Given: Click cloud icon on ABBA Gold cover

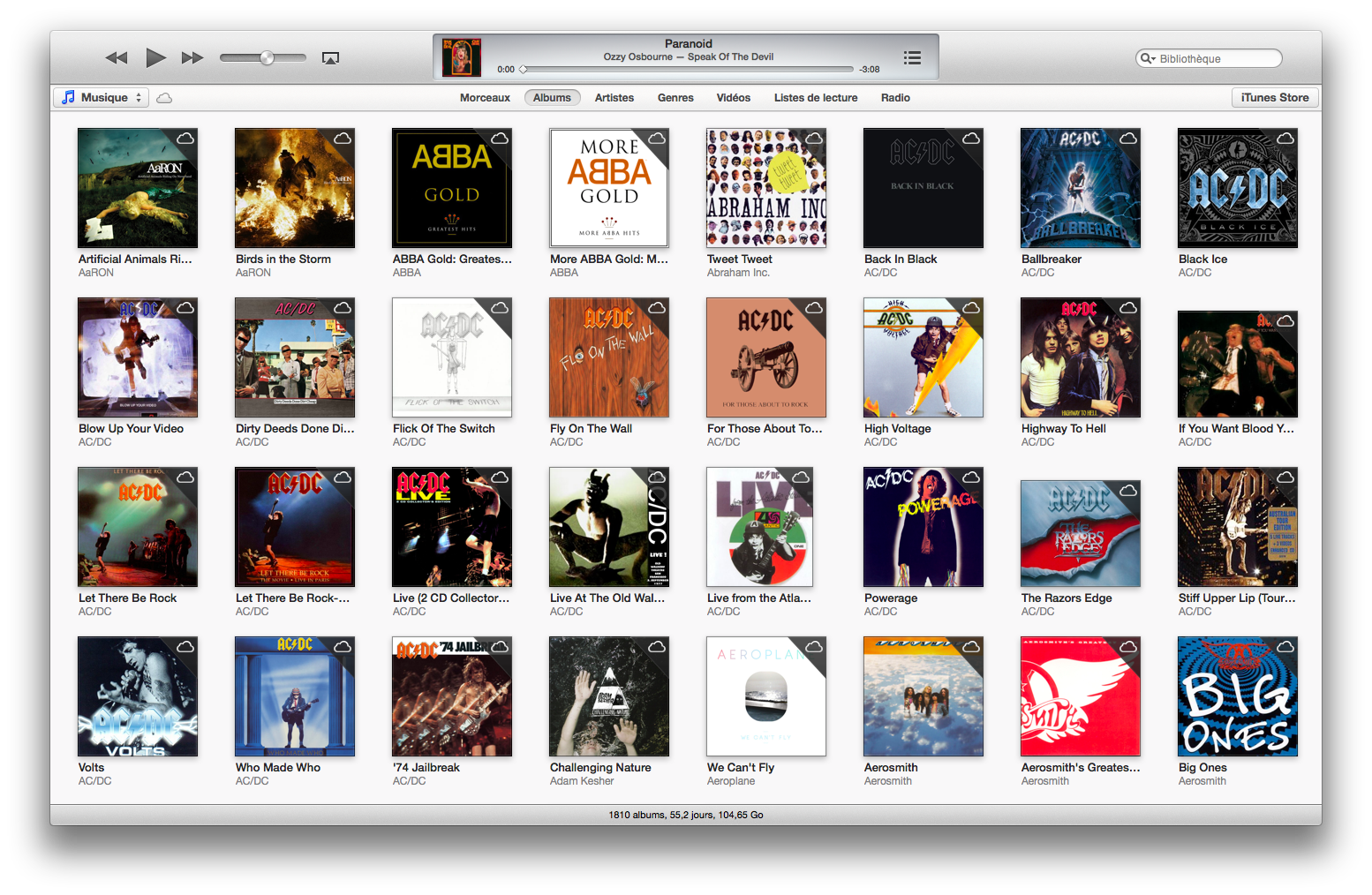Looking at the screenshot, I should point(500,139).
